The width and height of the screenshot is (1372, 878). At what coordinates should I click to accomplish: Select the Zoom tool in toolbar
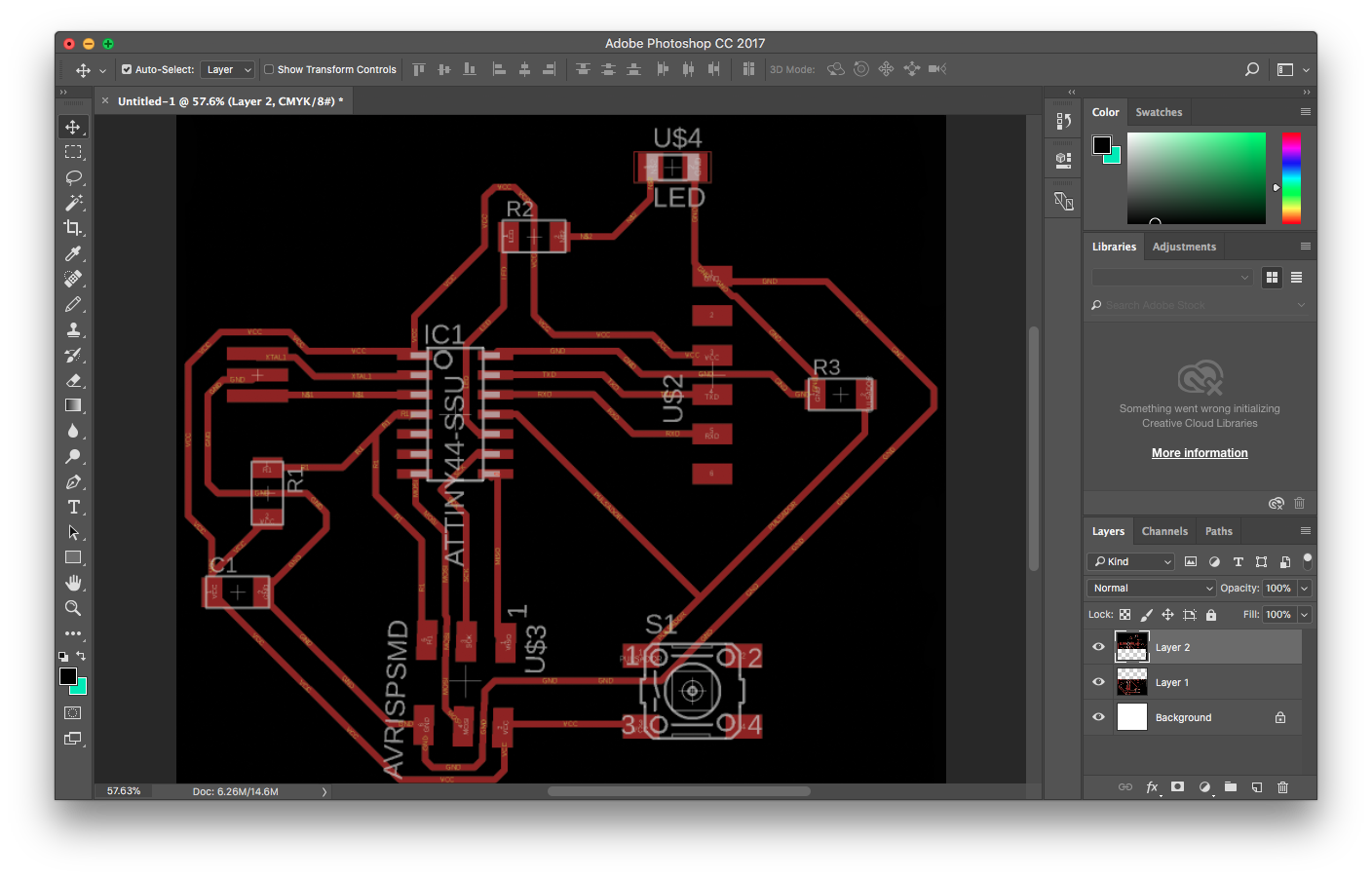click(x=73, y=608)
